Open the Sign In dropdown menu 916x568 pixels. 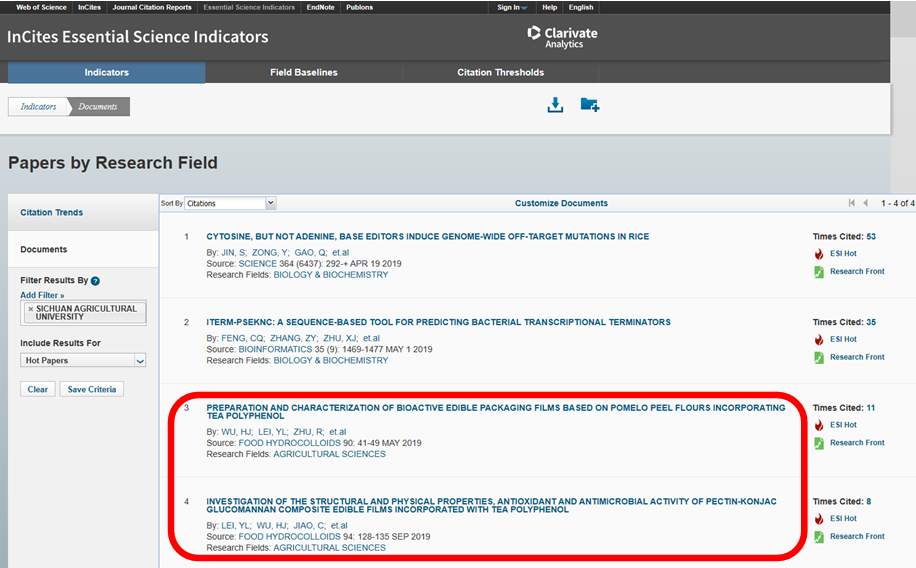click(x=512, y=7)
